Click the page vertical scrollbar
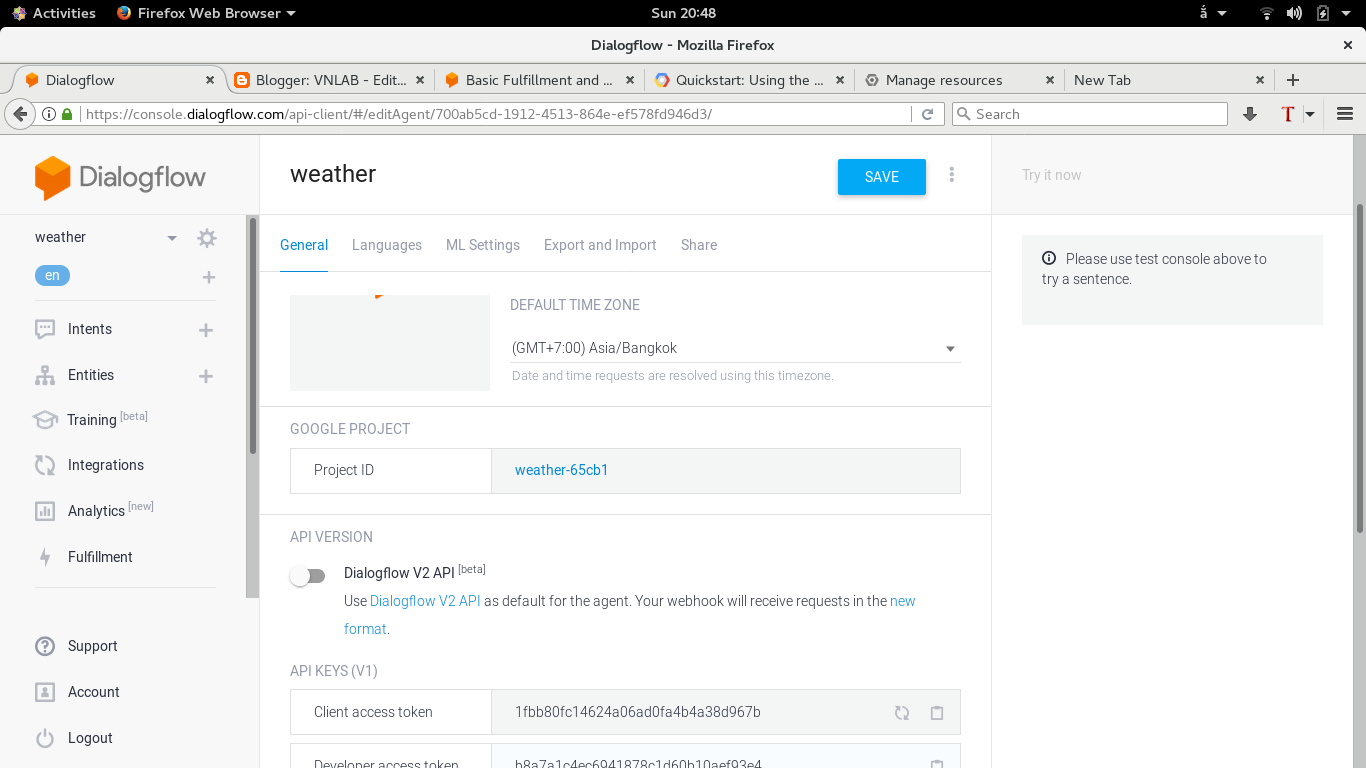Screen dimensions: 1366x768 tap(1359, 367)
